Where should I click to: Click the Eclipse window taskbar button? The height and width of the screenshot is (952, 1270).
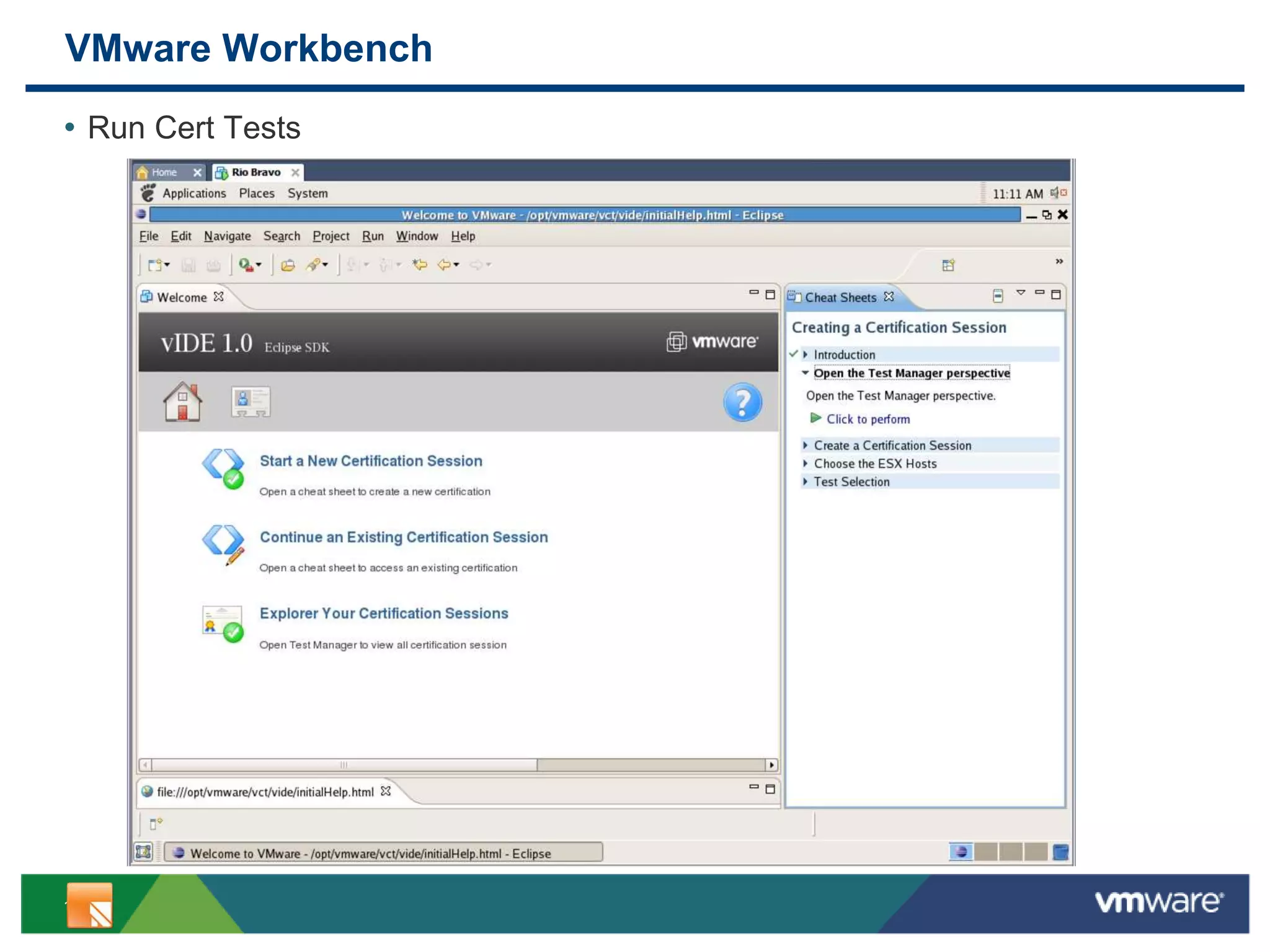383,853
